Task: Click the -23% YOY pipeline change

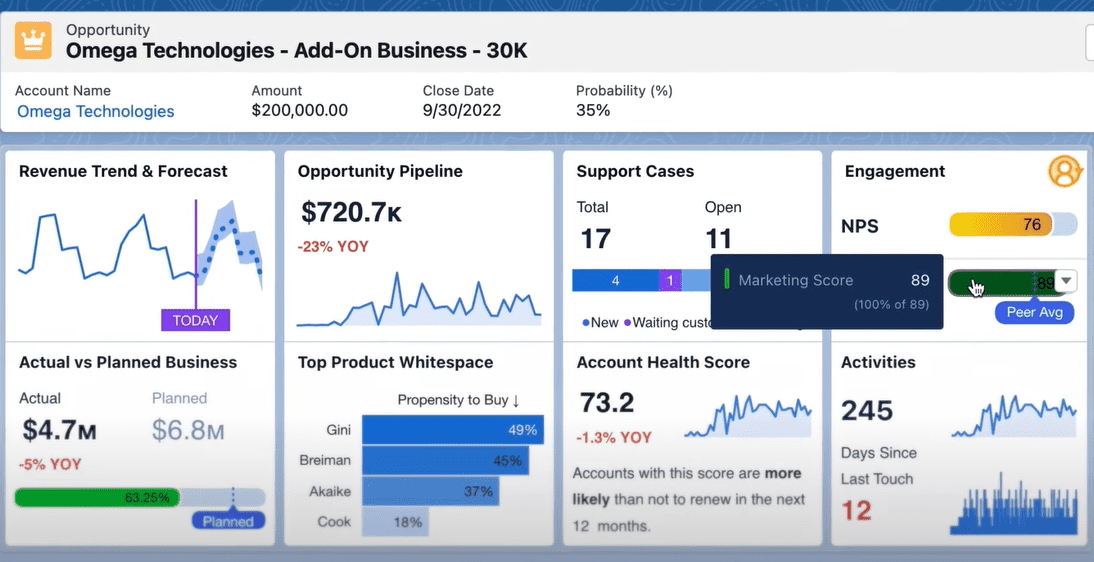Action: tap(333, 247)
